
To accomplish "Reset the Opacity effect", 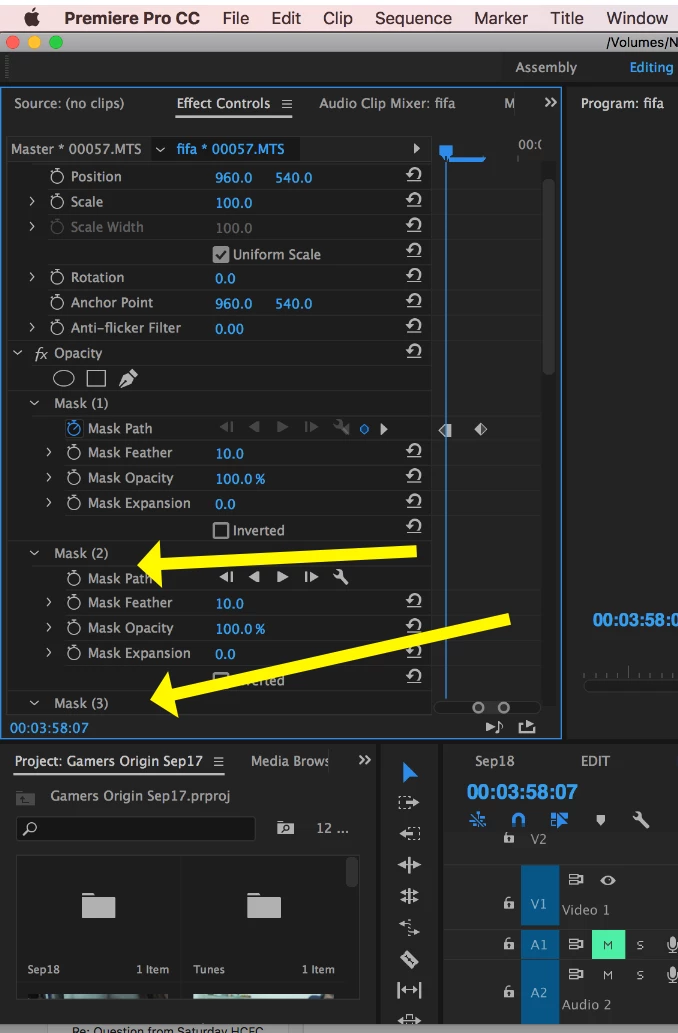I will point(414,350).
